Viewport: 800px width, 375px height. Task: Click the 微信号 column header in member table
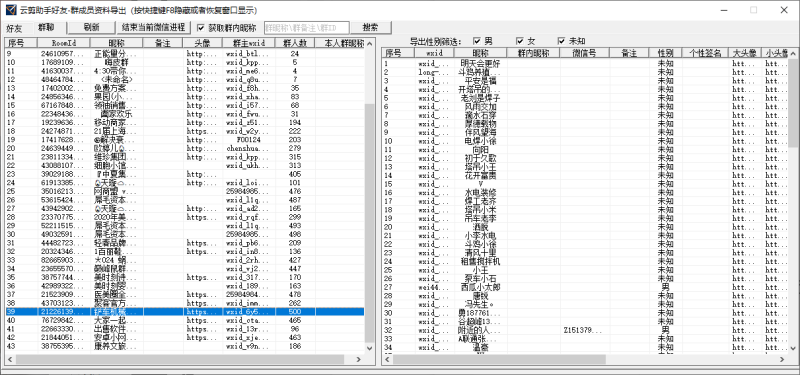(x=584, y=53)
